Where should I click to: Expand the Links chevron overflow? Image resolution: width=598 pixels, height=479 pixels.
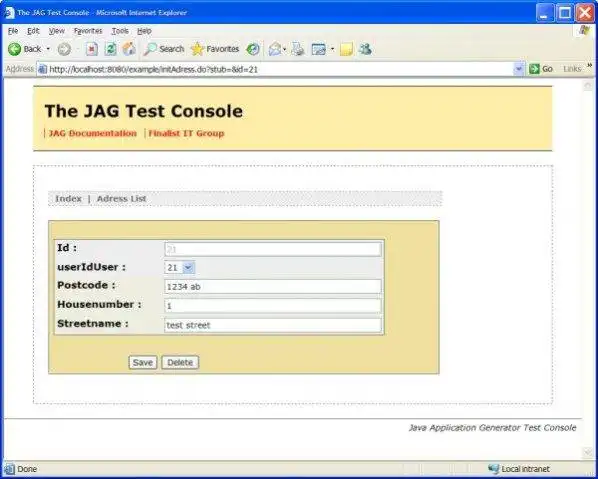coord(590,66)
